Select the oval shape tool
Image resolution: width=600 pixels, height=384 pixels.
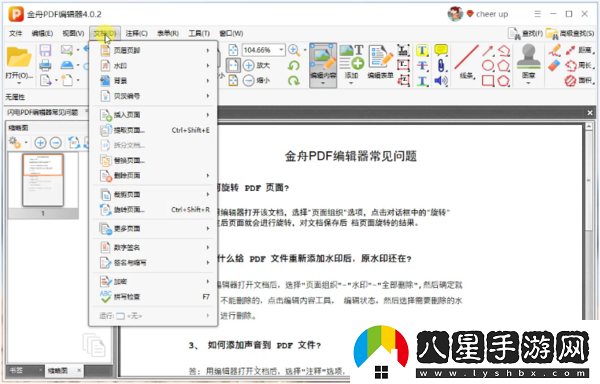point(488,65)
